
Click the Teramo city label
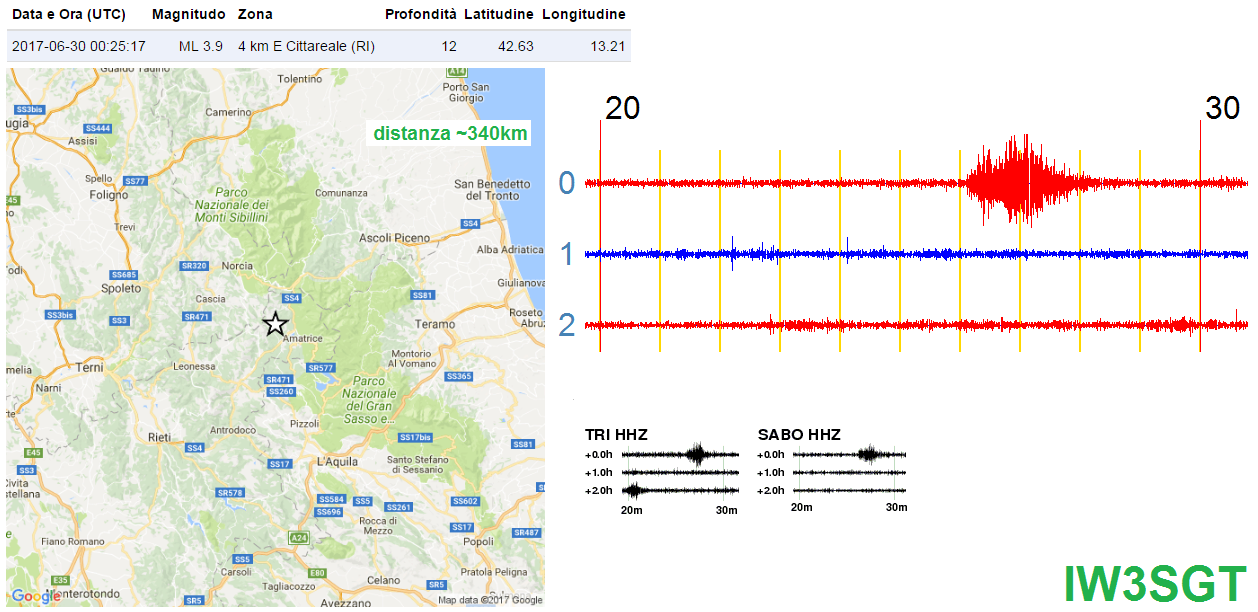(436, 324)
